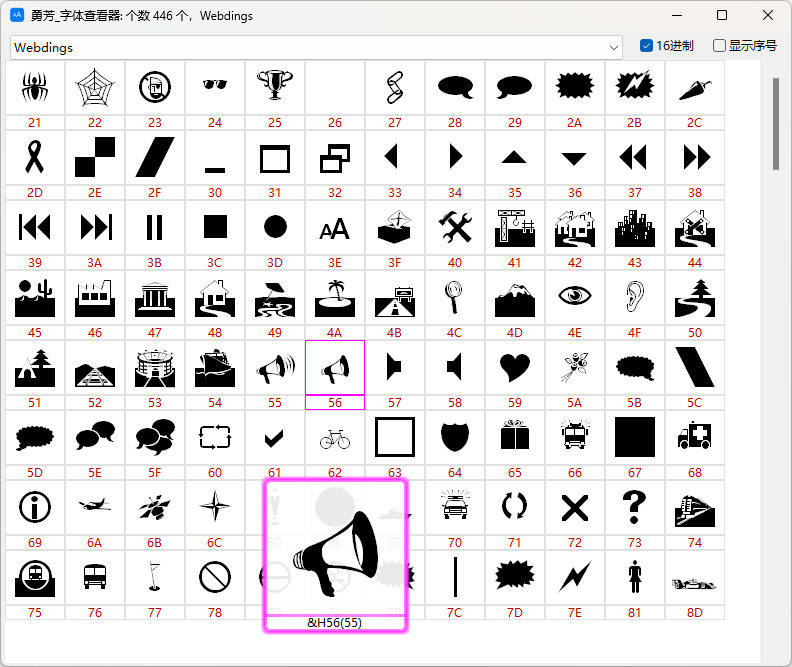Click the crossed tools glyph 40

pos(455,227)
